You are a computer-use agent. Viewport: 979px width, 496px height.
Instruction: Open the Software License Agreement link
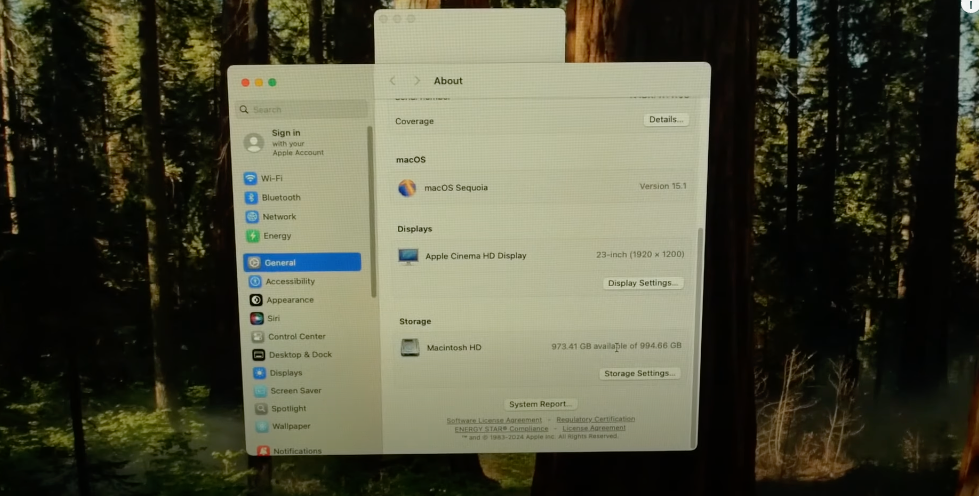pyautogui.click(x=494, y=420)
